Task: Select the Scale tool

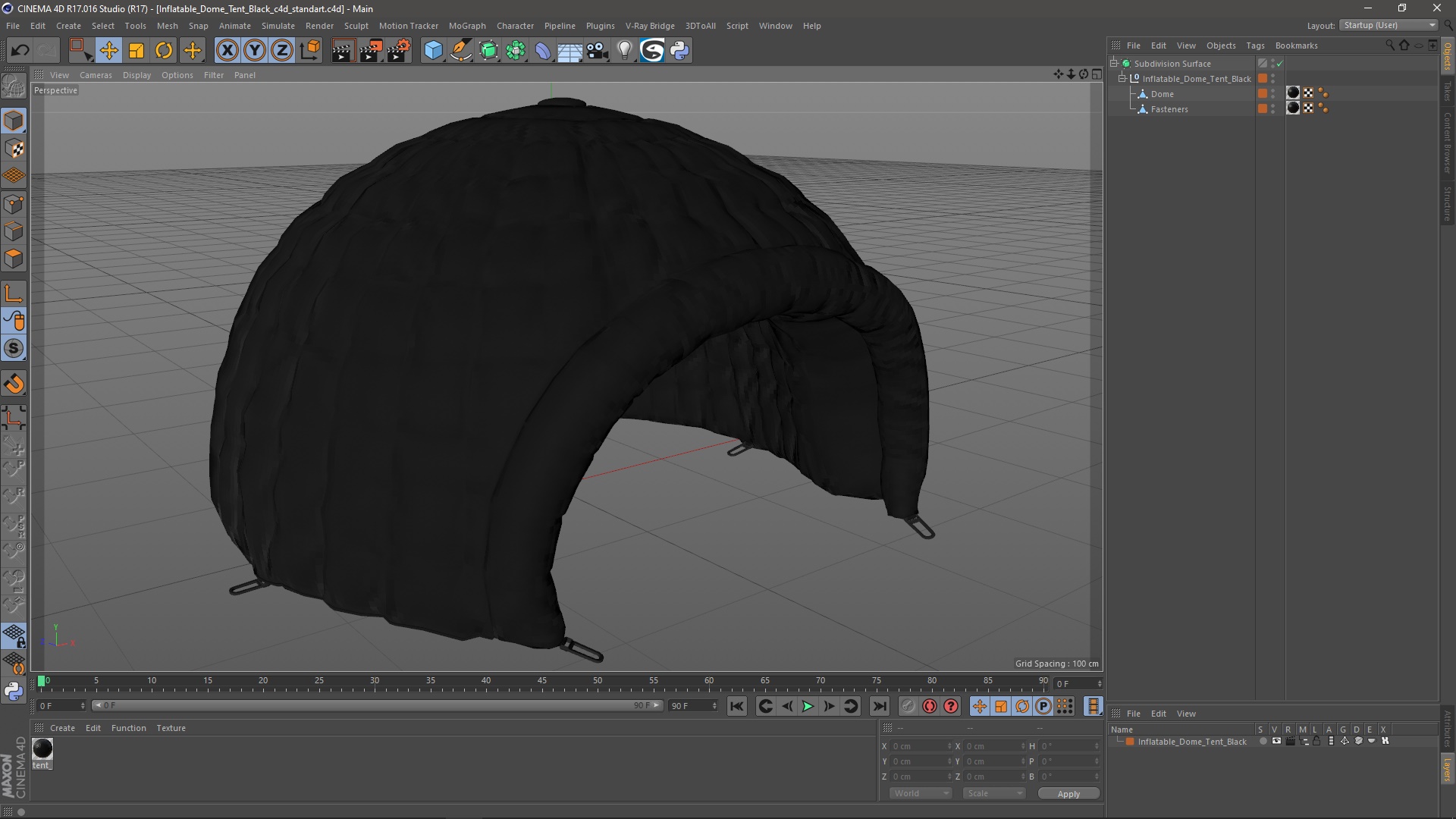Action: (x=136, y=51)
